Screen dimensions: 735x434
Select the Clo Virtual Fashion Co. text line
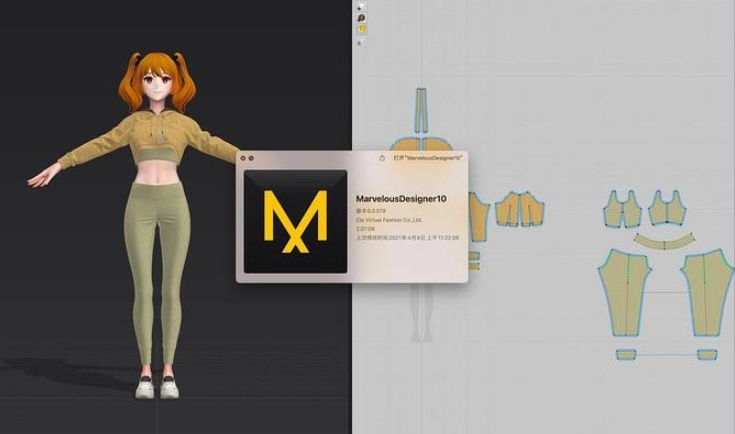pyautogui.click(x=389, y=220)
